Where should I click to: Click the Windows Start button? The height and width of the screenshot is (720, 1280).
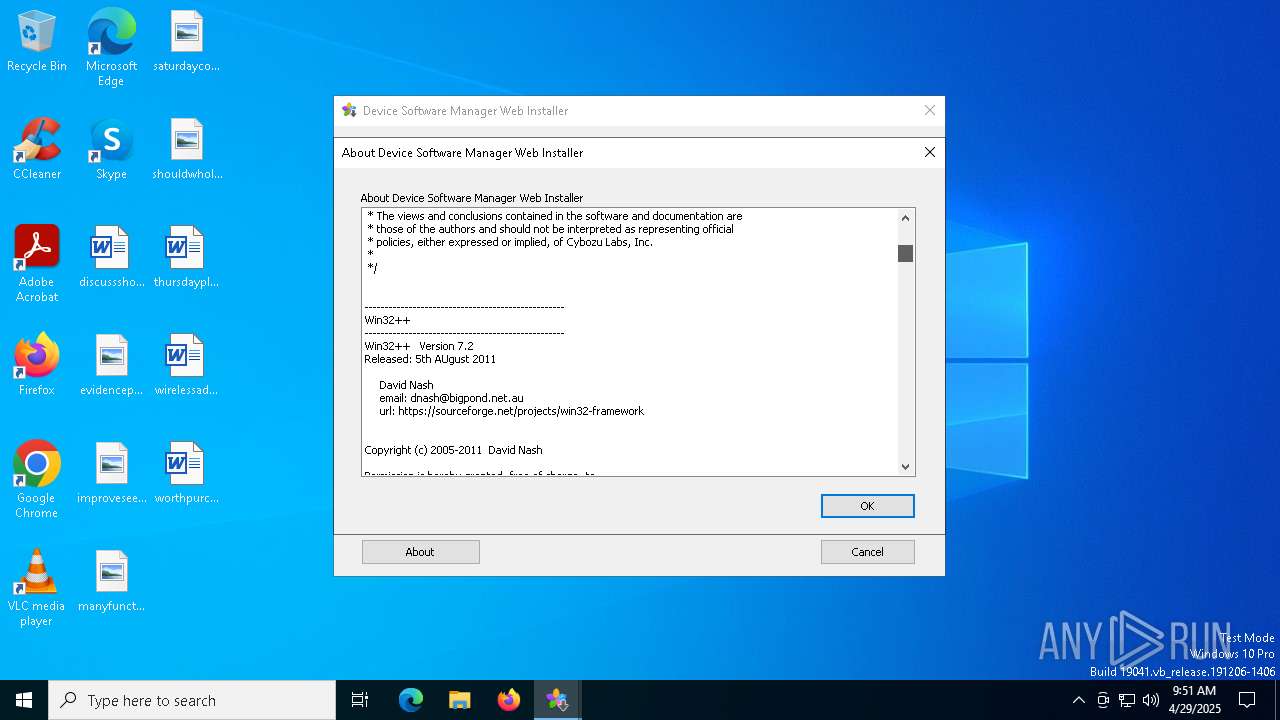pos(24,700)
